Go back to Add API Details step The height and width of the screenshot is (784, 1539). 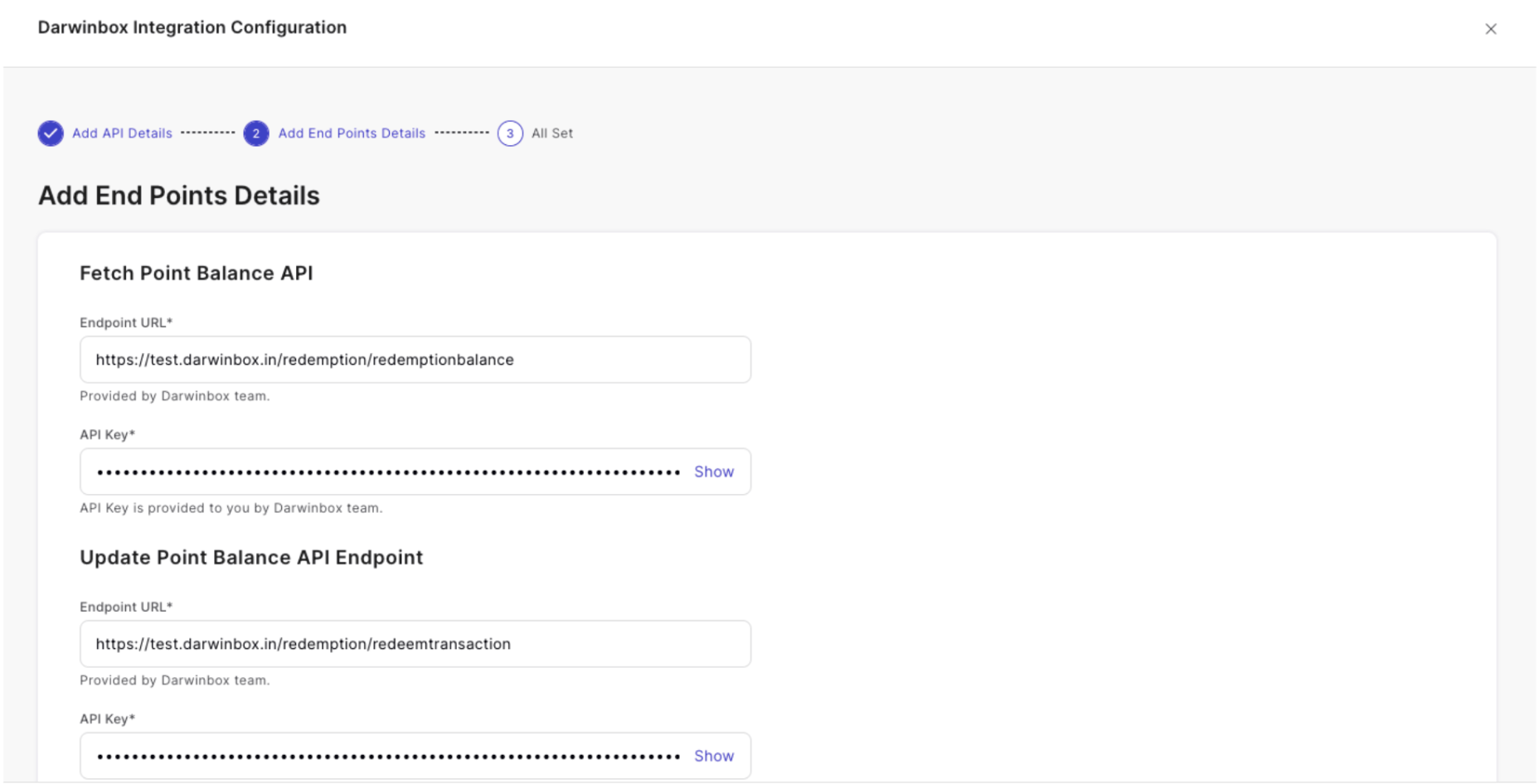pos(122,133)
